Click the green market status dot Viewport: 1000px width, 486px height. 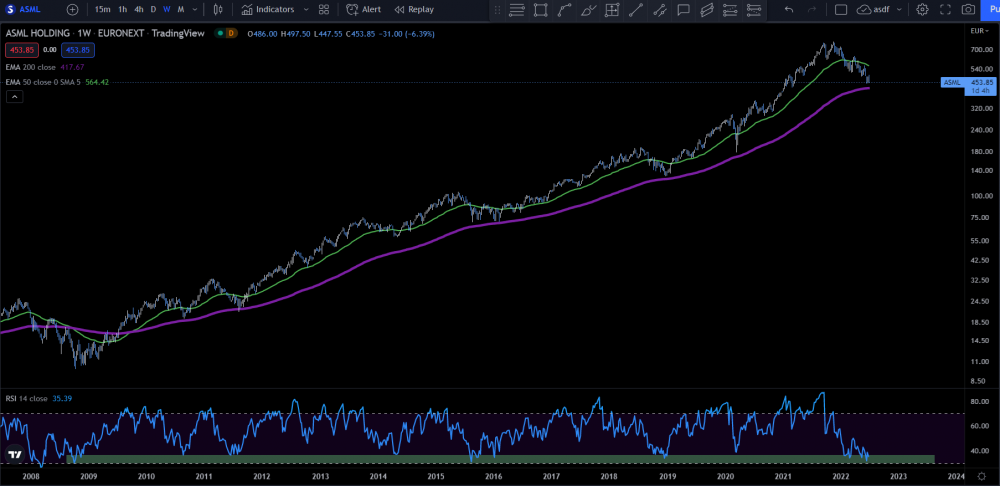tap(219, 33)
